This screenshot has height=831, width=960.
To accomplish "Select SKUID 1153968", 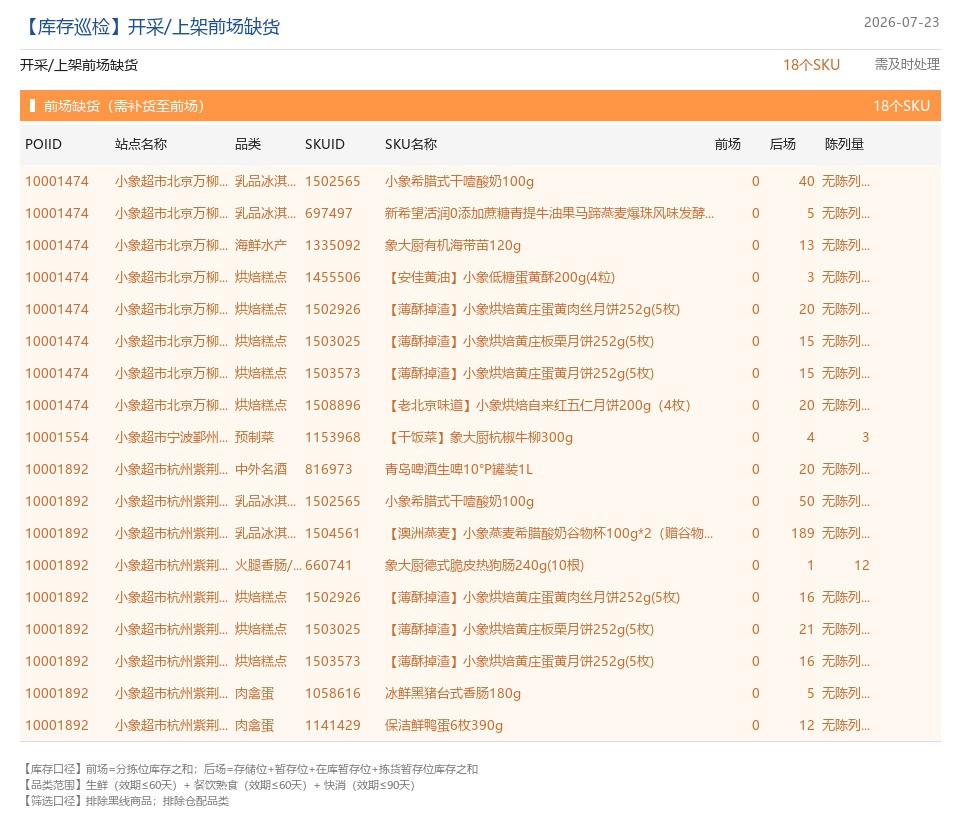I will coord(332,438).
